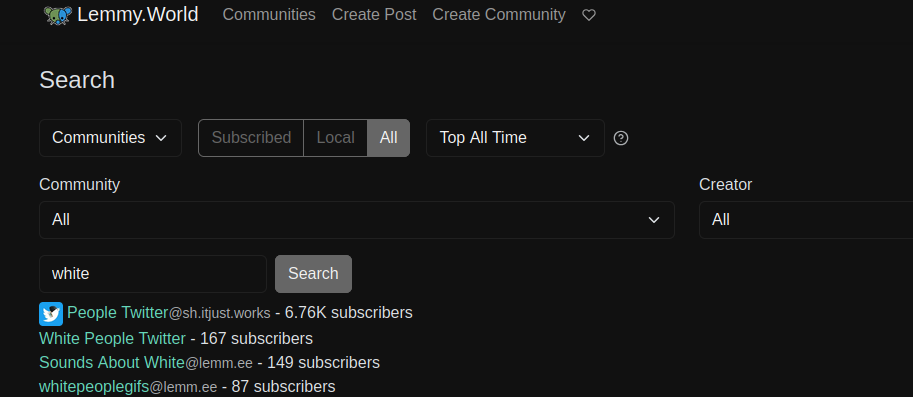
Task: Select the All listing filter
Action: click(x=388, y=138)
